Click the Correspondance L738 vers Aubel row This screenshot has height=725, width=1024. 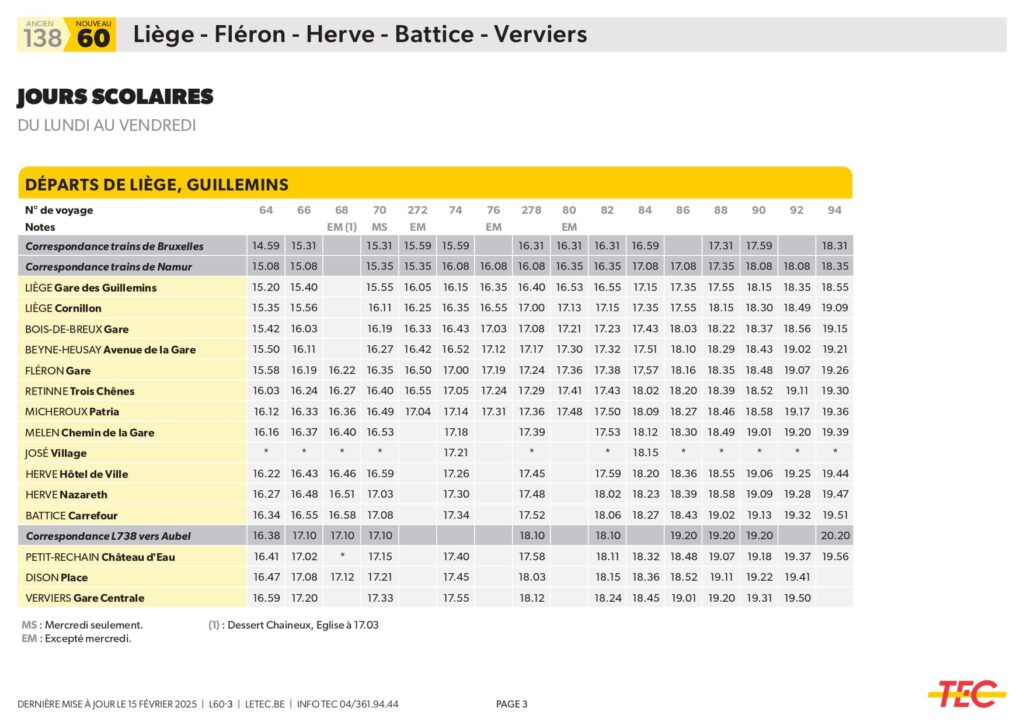tap(108, 536)
